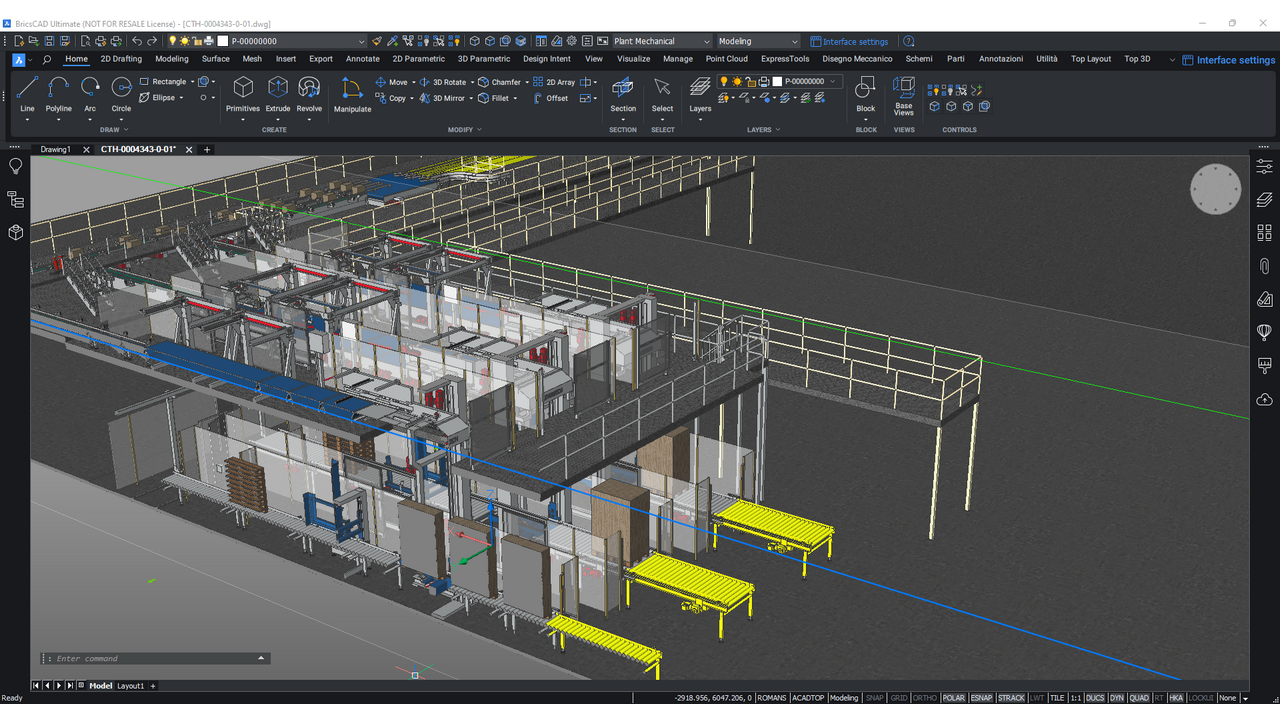The height and width of the screenshot is (720, 1280).
Task: Open the Drawing1 document tab
Action: click(55, 149)
